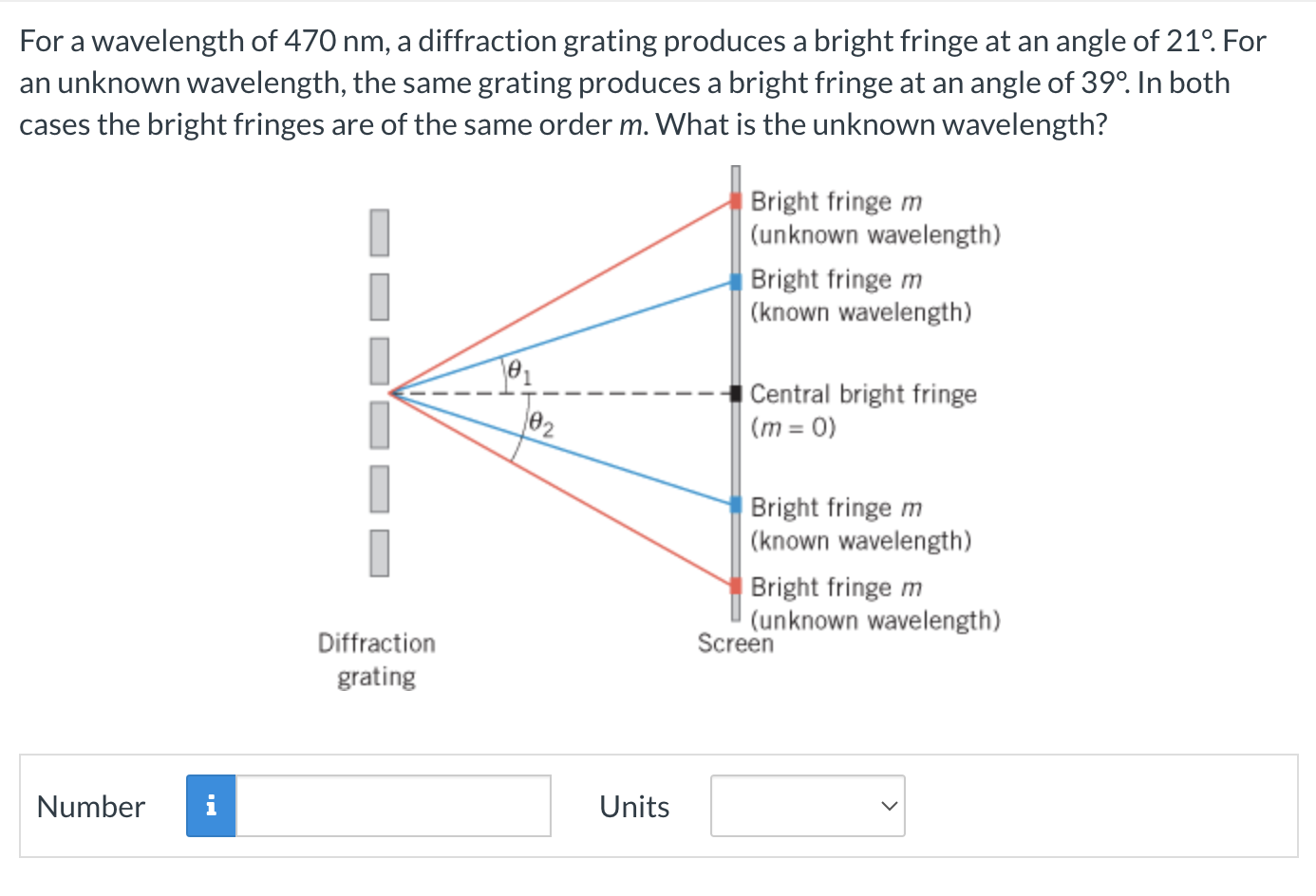Click the bottom red fringe marker near Screen label
This screenshot has height=896, width=1316.
[735, 587]
